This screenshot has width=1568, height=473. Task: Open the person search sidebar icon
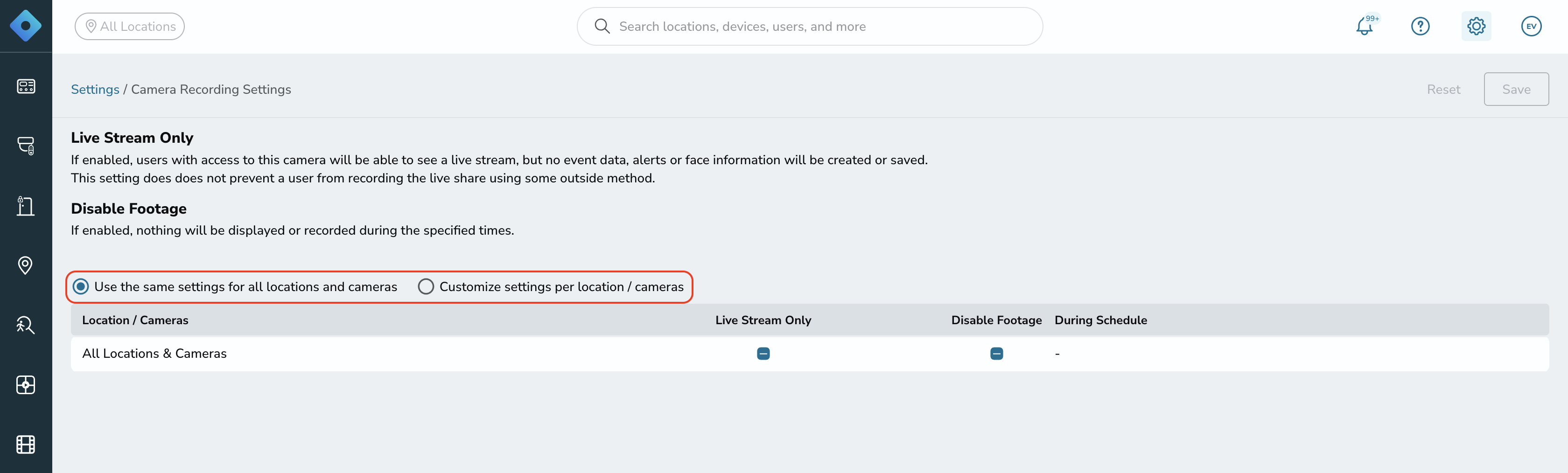pyautogui.click(x=26, y=325)
